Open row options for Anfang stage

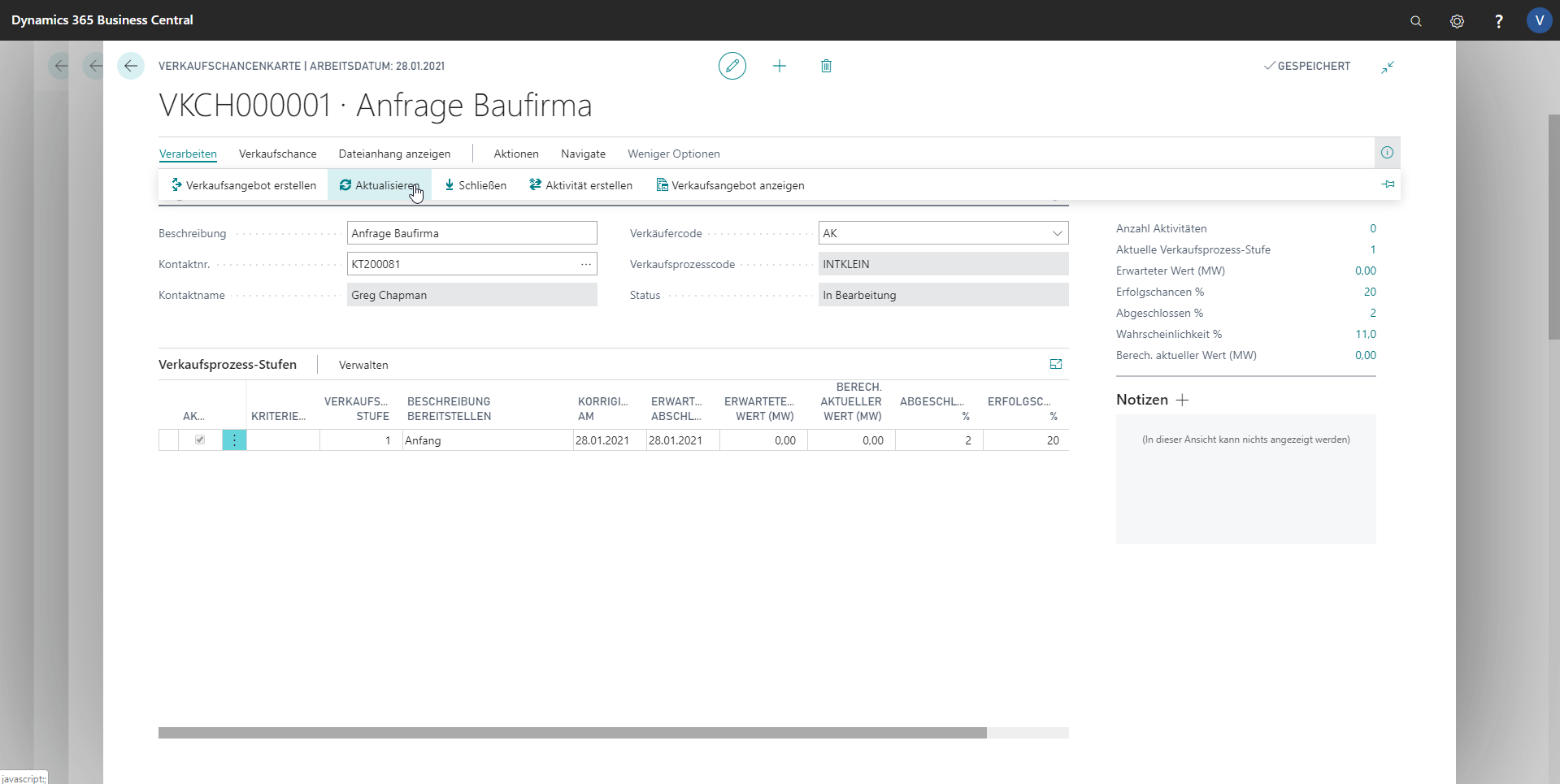tap(234, 440)
